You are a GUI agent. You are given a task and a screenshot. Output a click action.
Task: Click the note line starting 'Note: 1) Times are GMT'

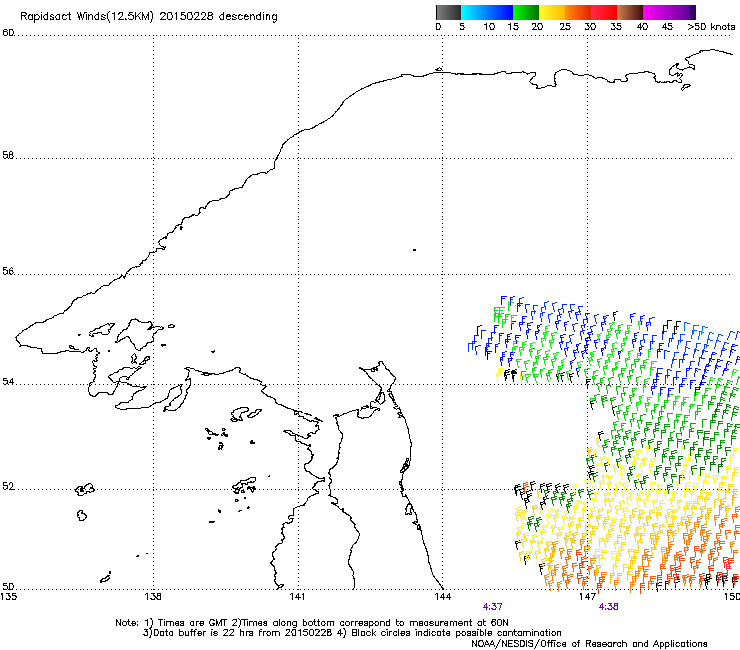click(x=312, y=623)
